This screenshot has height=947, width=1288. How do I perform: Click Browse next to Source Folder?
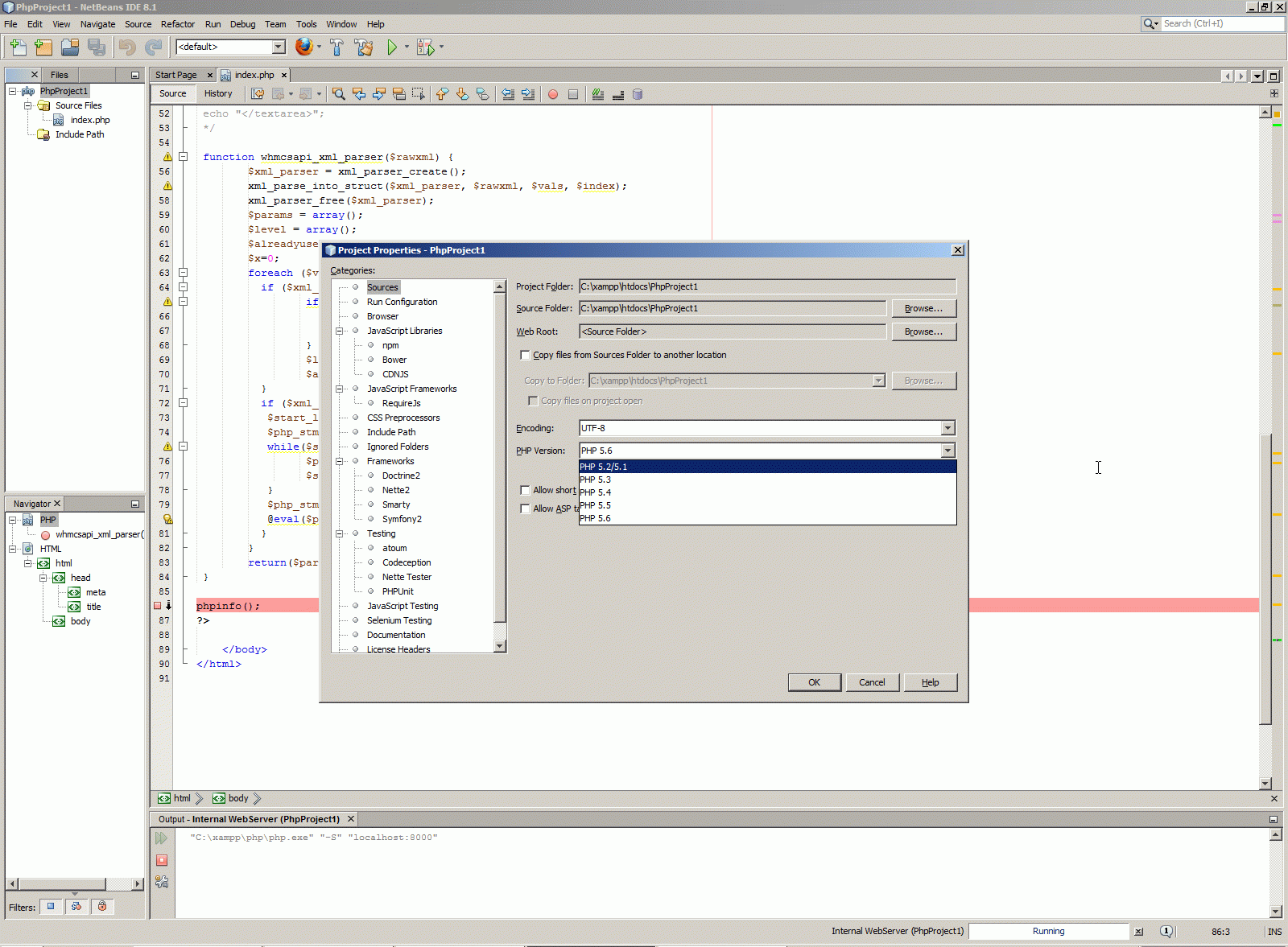coord(924,308)
